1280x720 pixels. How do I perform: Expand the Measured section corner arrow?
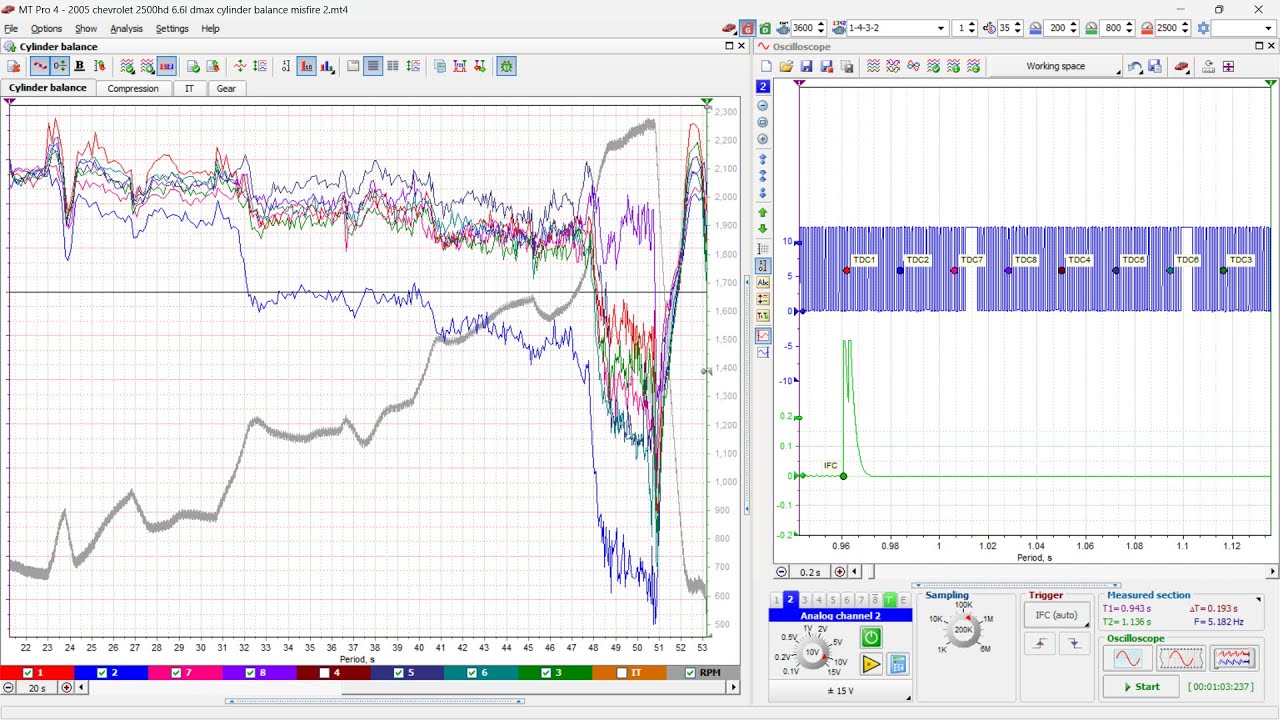point(1258,600)
